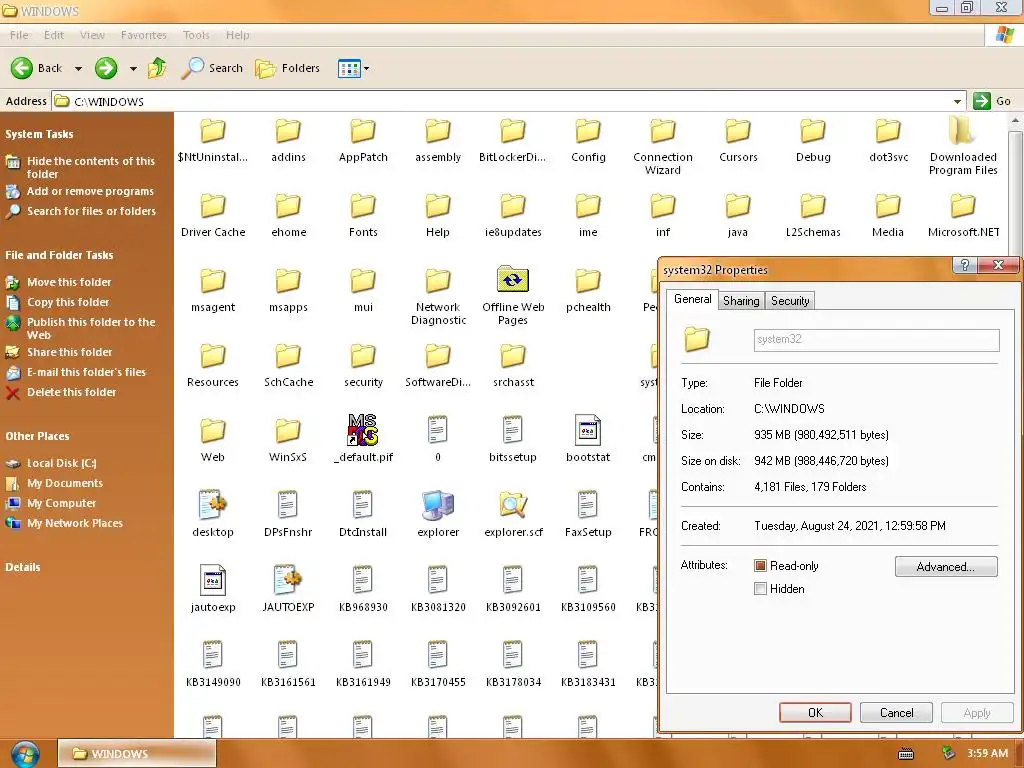Select the desktop configuration file icon

pyautogui.click(x=213, y=505)
